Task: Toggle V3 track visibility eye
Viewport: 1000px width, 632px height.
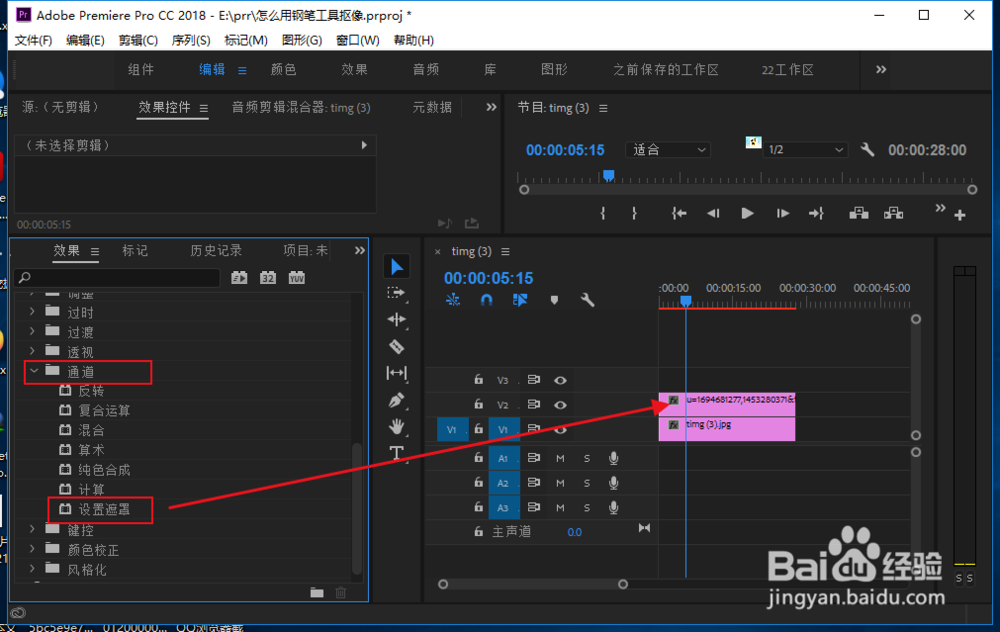Action: 560,380
